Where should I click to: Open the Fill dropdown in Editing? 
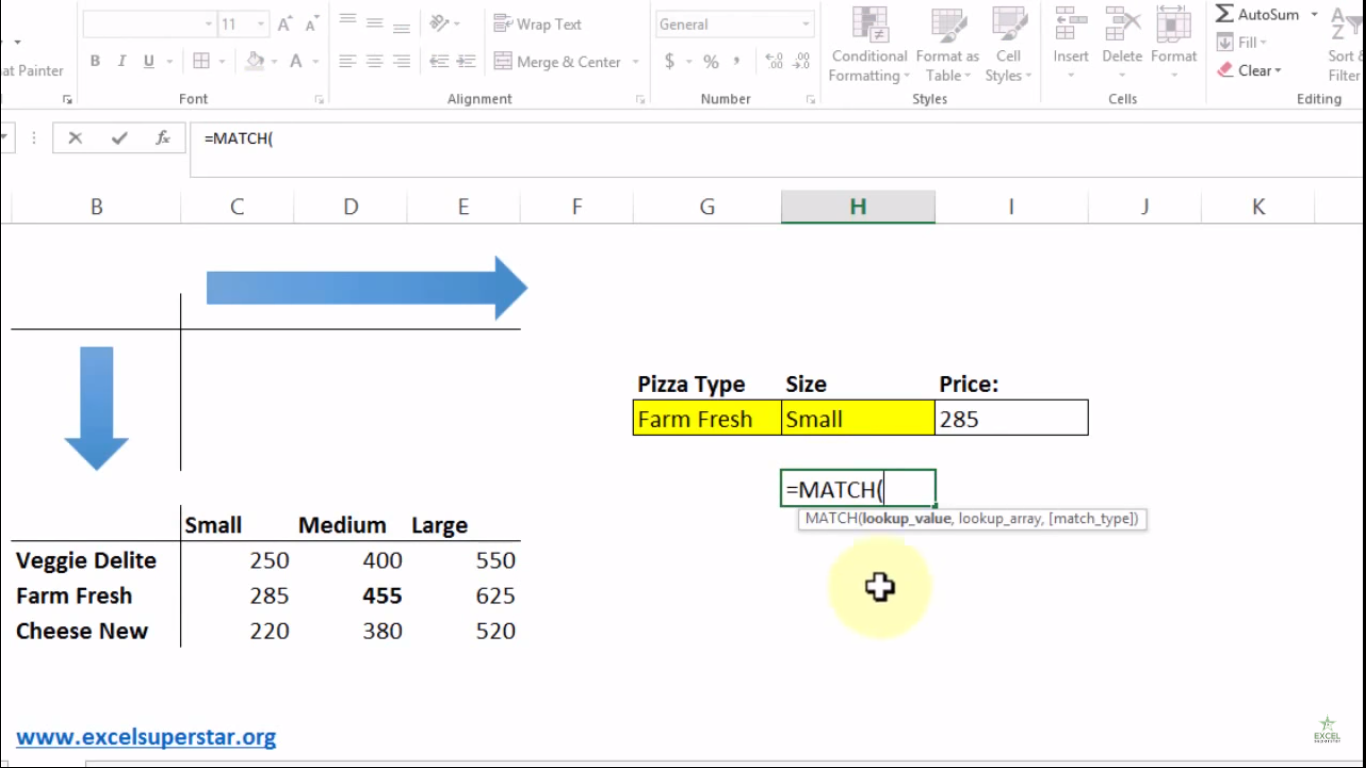tap(1241, 42)
